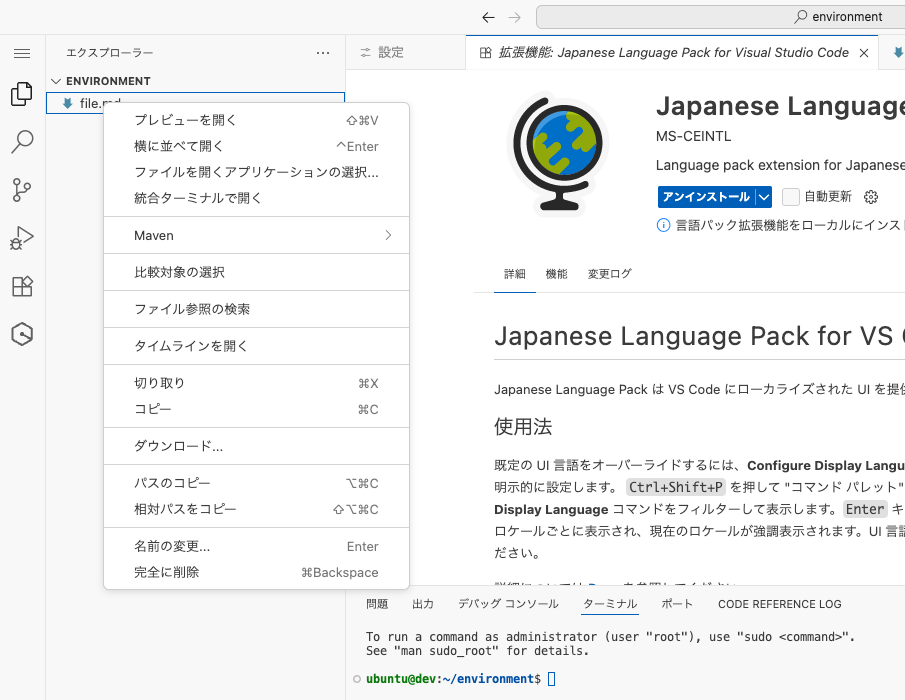Switch to the 詳細 extension tab

click(x=514, y=274)
